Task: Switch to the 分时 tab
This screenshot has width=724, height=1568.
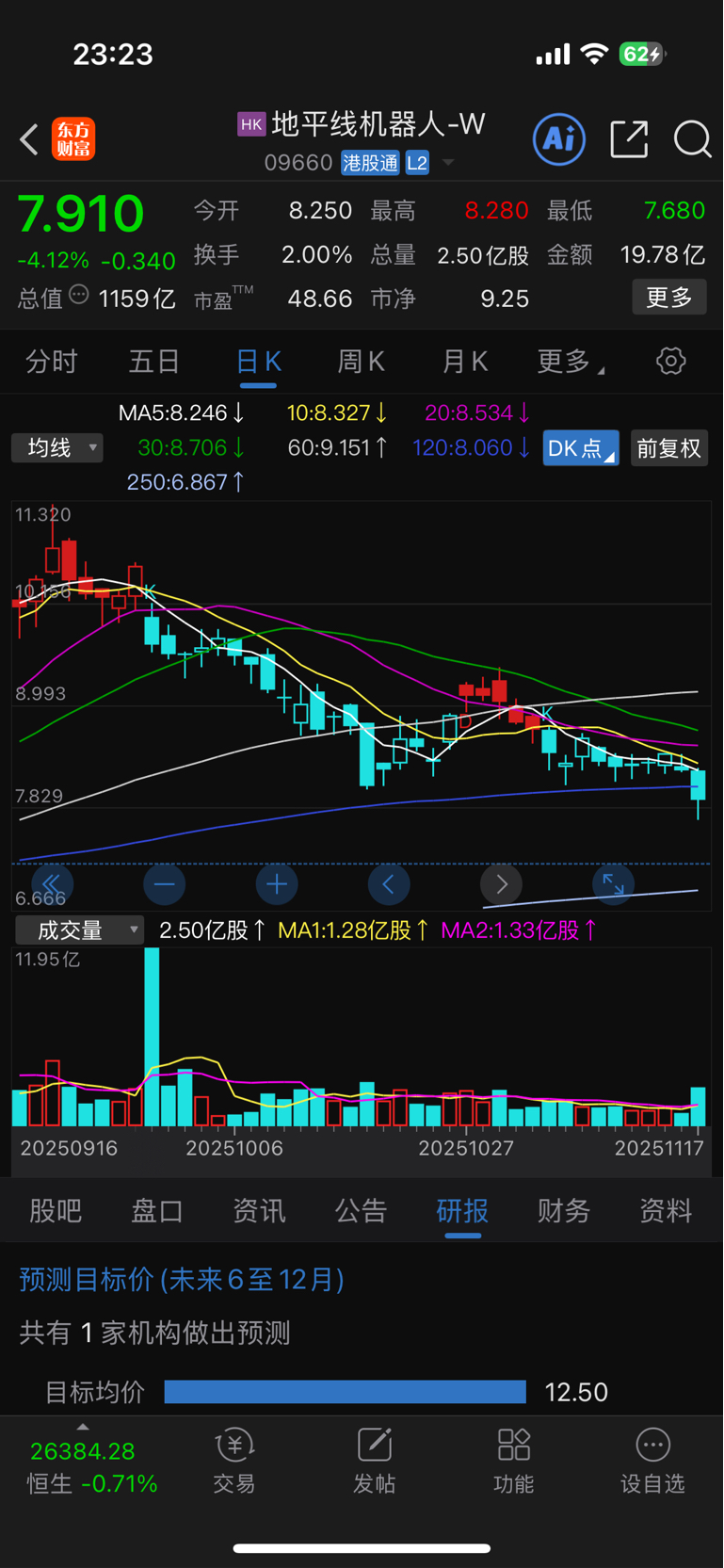Action: [x=52, y=362]
